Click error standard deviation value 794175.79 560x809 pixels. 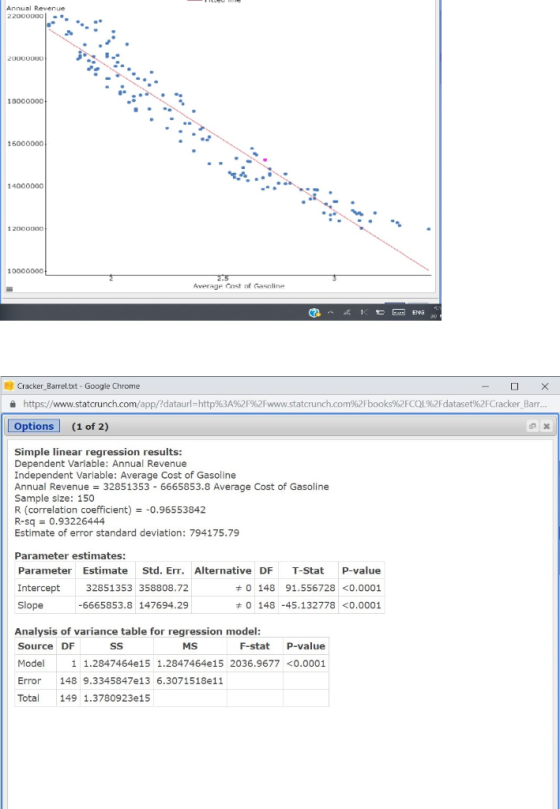[x=214, y=533]
